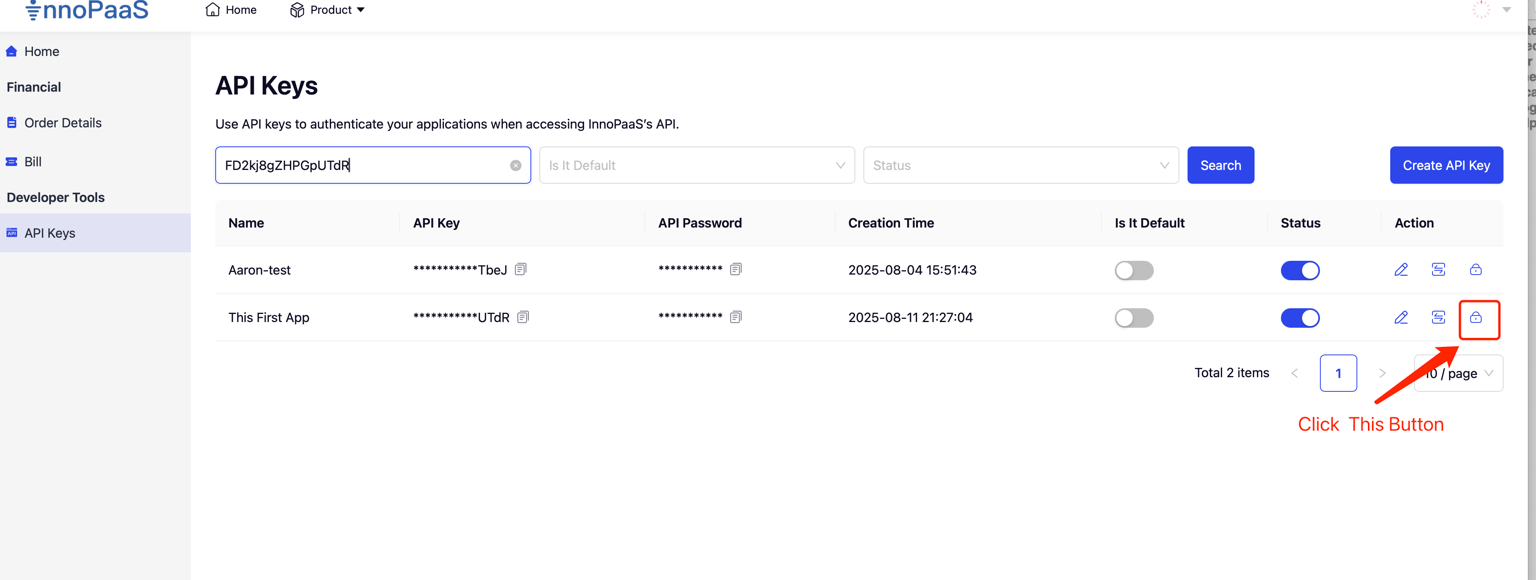Click the reset icon for This First App
This screenshot has height=580, width=1536.
click(x=1438, y=318)
